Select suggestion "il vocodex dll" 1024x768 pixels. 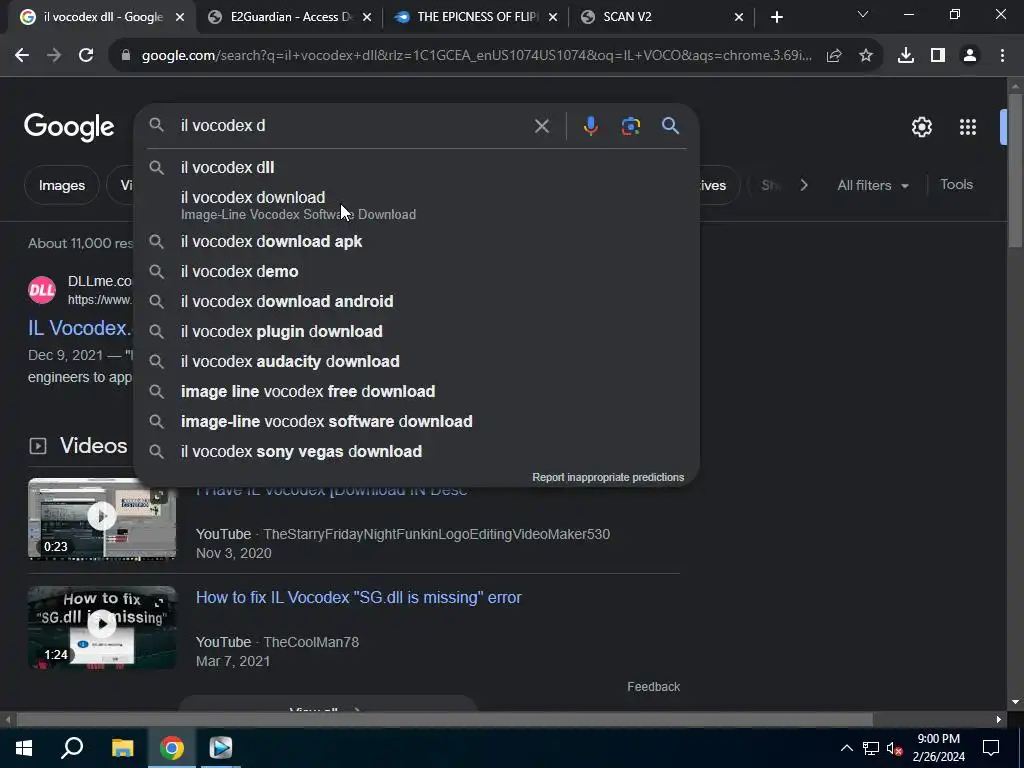point(415,168)
